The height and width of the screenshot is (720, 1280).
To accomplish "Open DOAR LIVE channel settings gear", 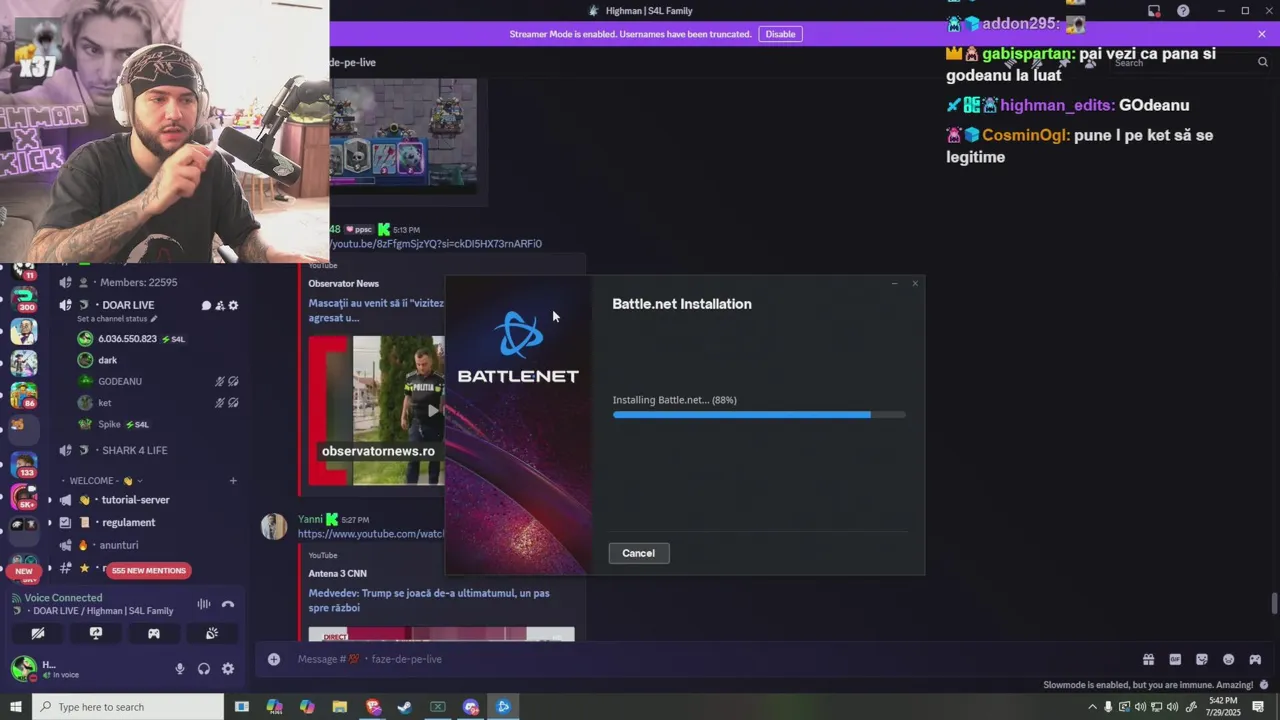I will click(233, 305).
